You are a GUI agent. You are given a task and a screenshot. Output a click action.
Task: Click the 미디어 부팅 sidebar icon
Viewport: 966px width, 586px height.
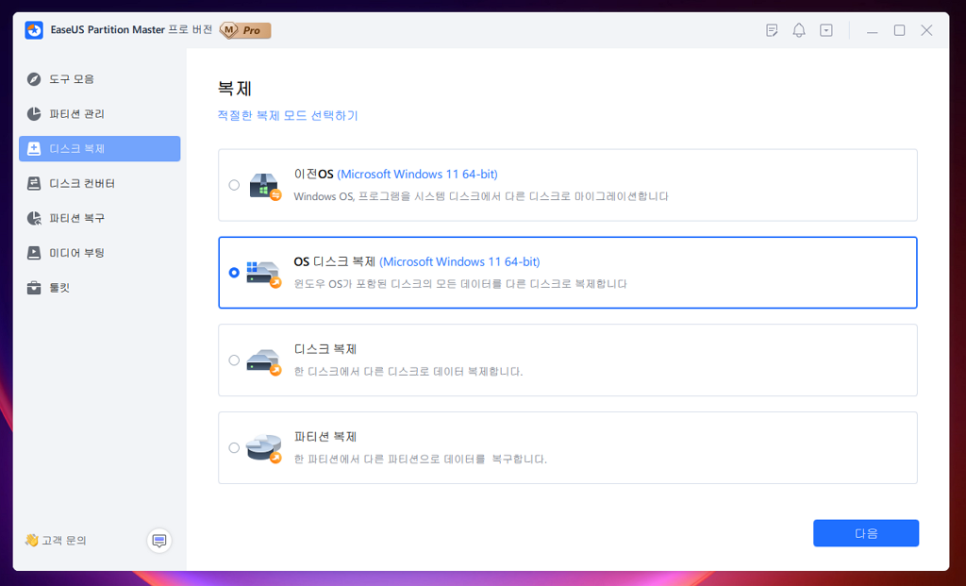tap(34, 253)
